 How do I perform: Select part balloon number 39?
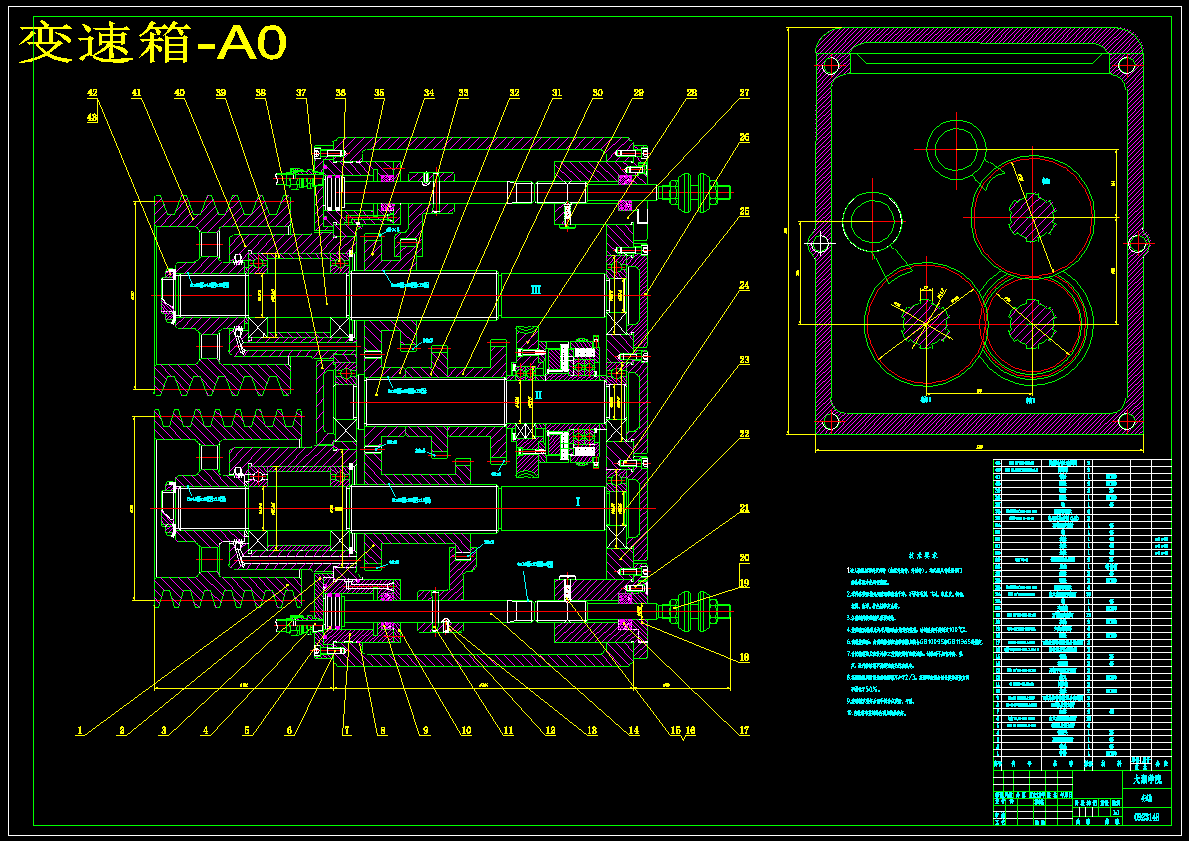point(221,93)
